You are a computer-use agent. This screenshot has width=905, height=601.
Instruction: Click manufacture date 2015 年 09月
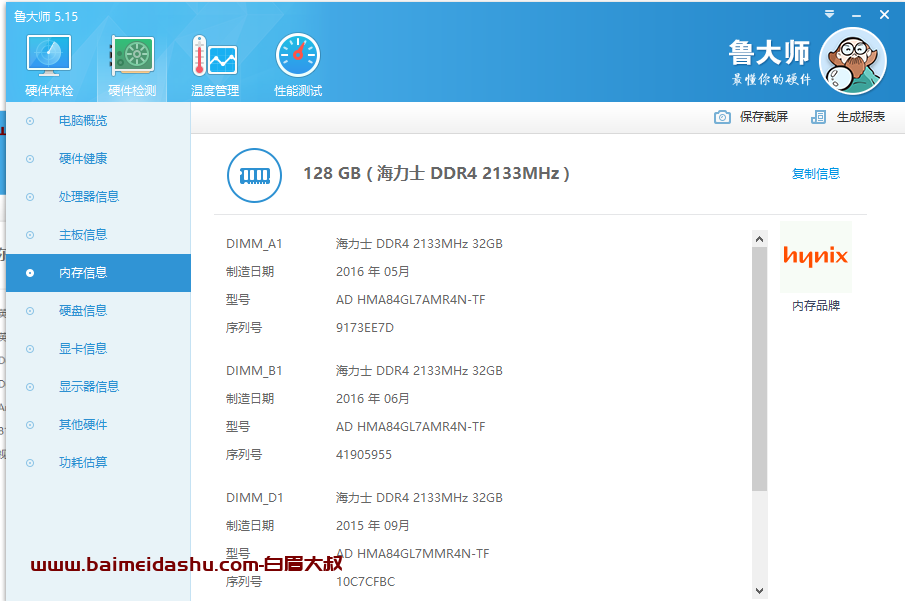coord(372,526)
